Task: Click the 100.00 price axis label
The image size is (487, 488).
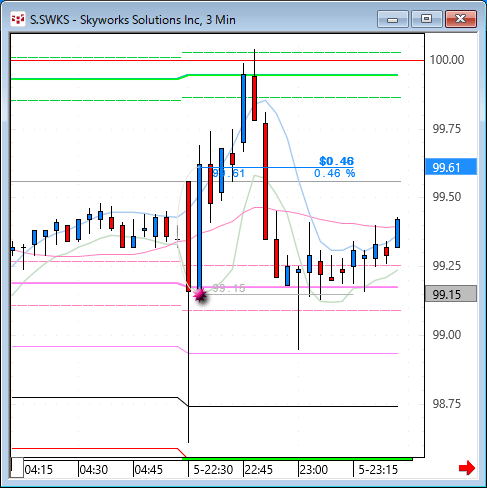Action: click(447, 60)
